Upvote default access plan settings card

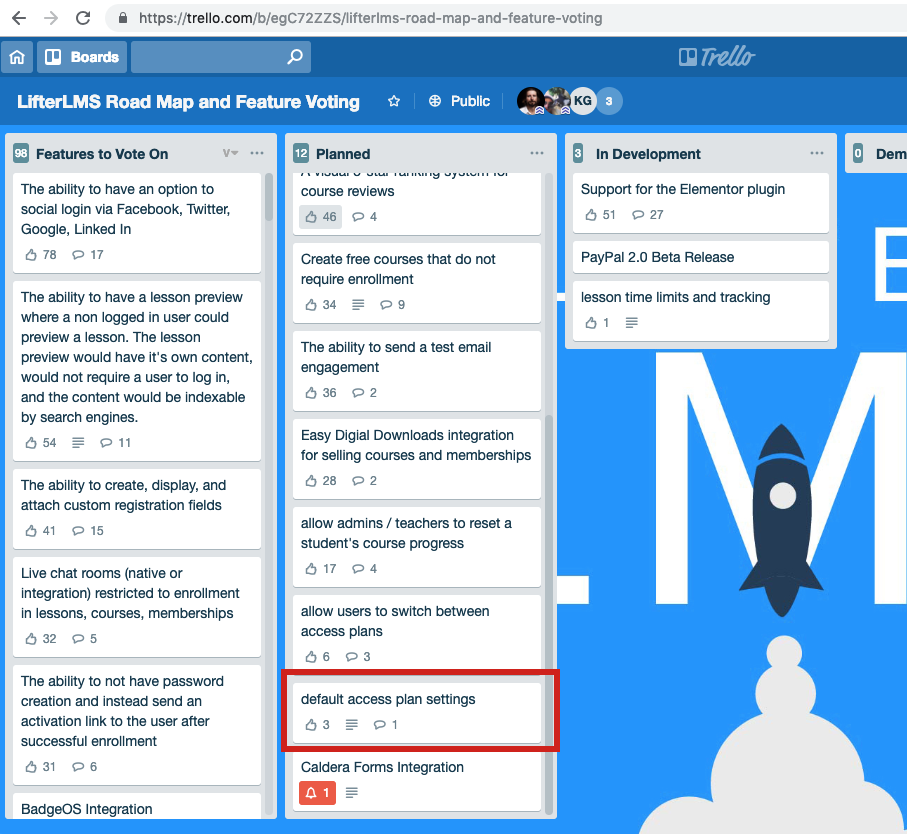coord(317,725)
